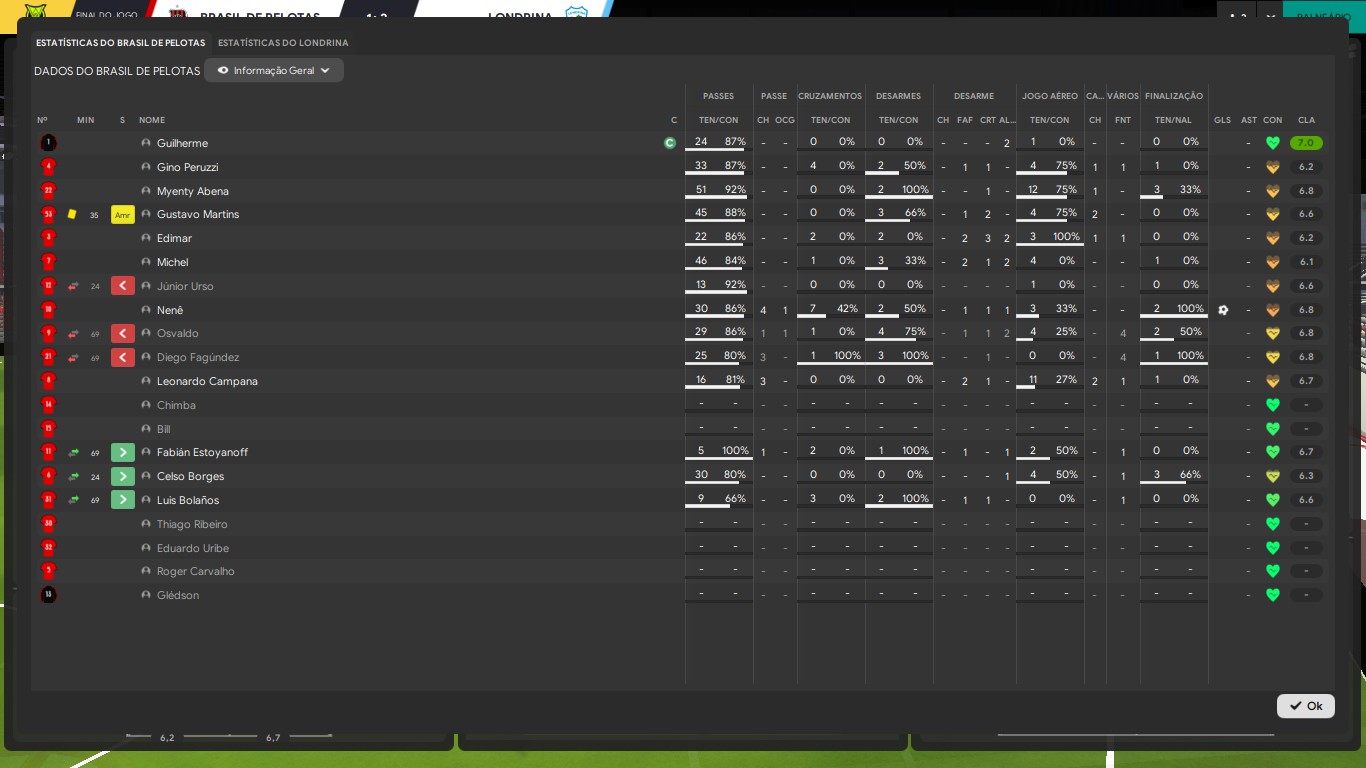Click Eduardo Uribe's row name

[x=193, y=548]
